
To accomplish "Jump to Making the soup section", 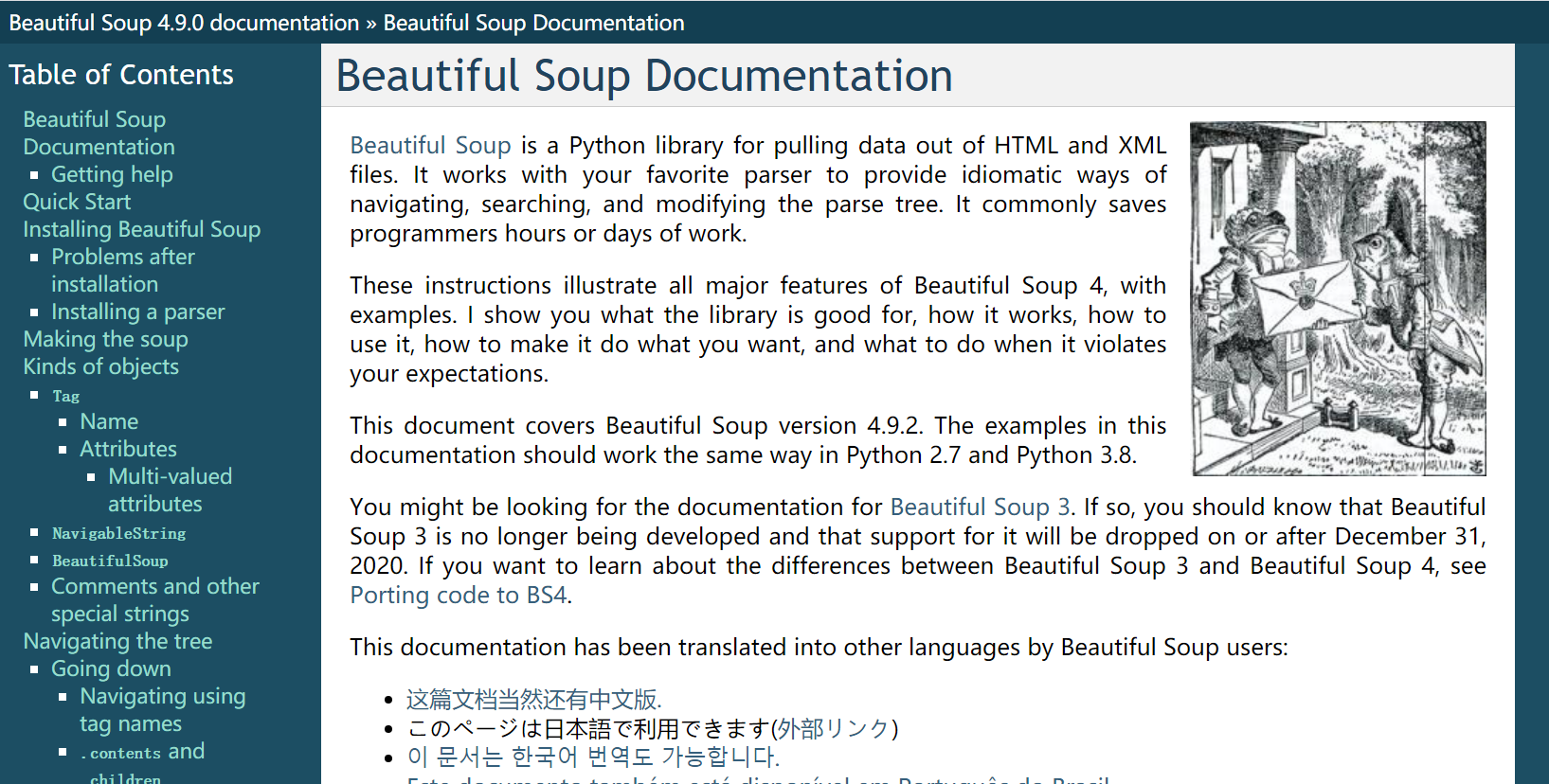I will click(105, 339).
